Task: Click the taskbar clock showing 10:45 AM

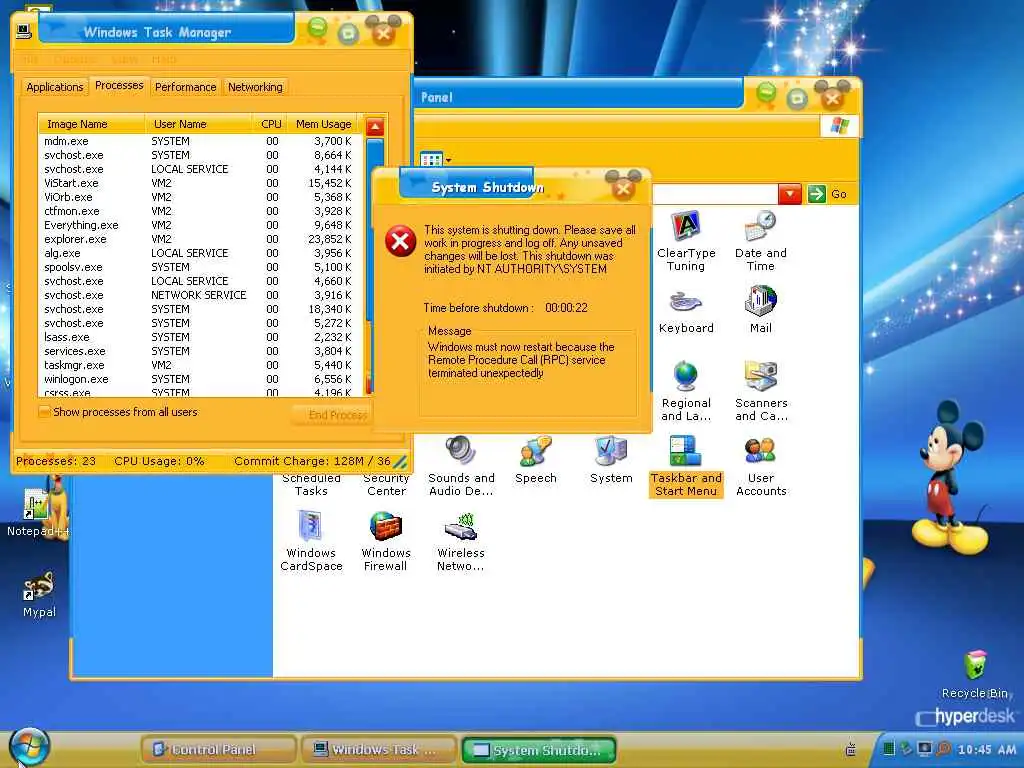Action: tap(986, 750)
